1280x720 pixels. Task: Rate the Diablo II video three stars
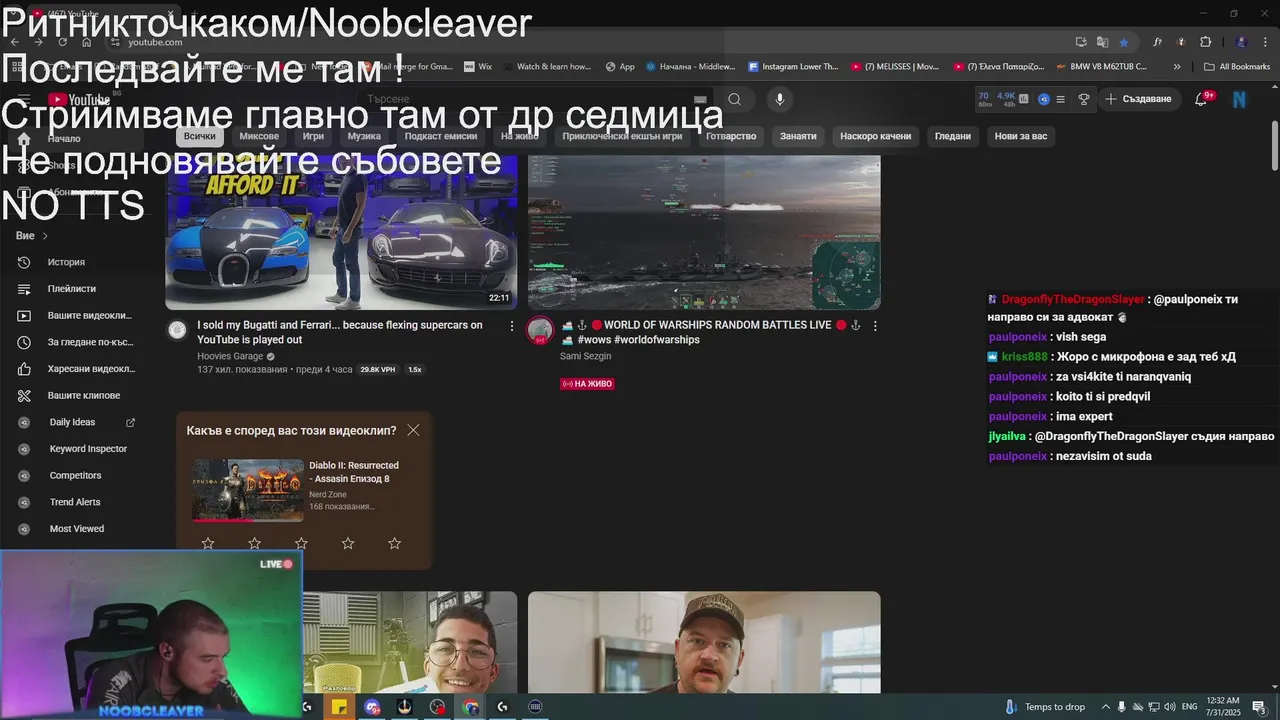click(301, 543)
